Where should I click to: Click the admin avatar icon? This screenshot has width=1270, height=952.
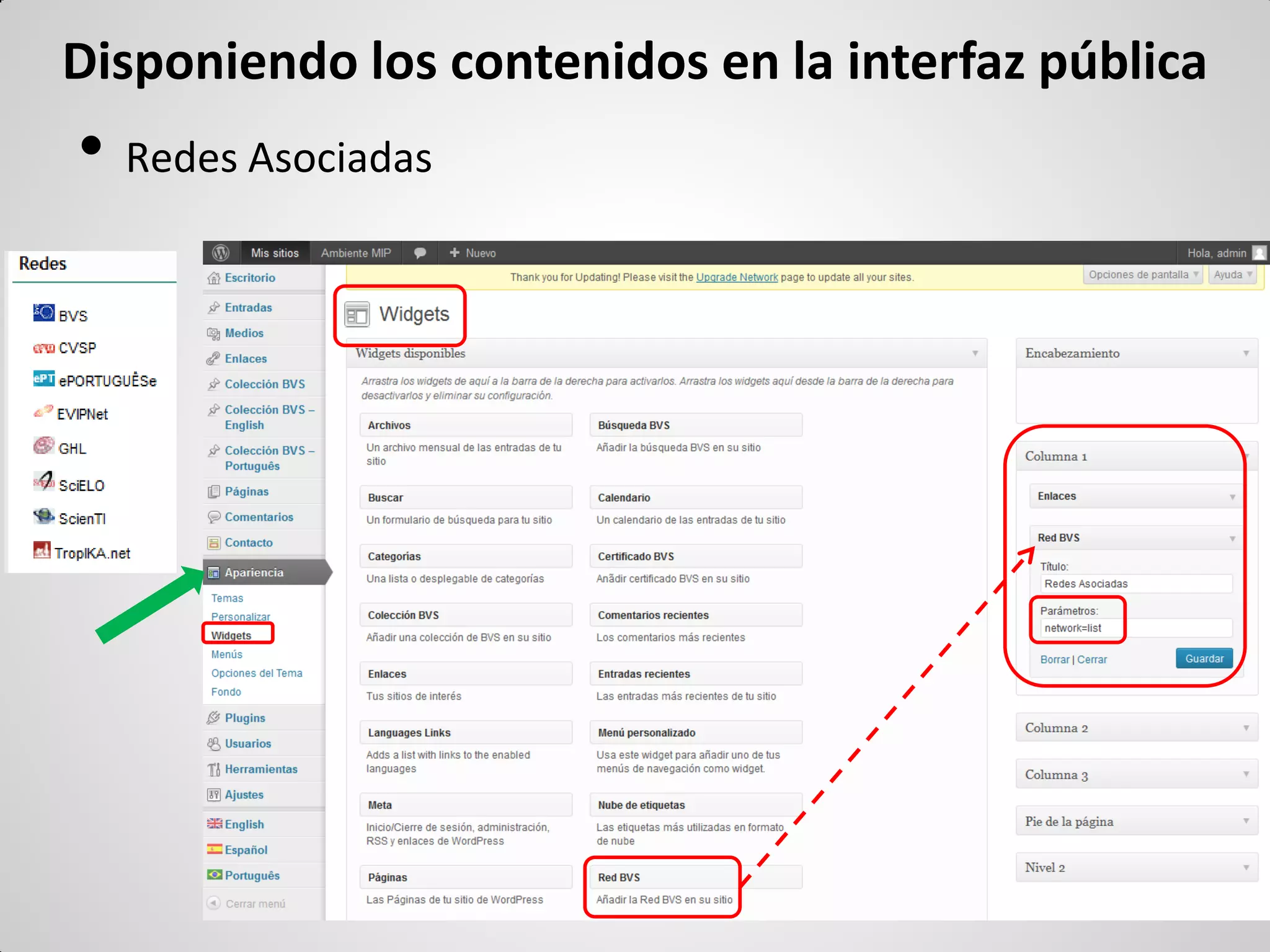[1259, 253]
